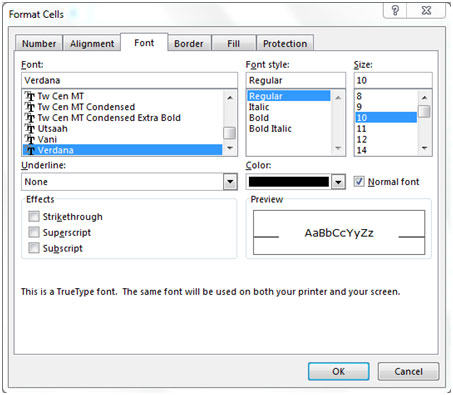The width and height of the screenshot is (453, 395).
Task: Select the Verdana font with TrueType icon
Action: (122, 150)
